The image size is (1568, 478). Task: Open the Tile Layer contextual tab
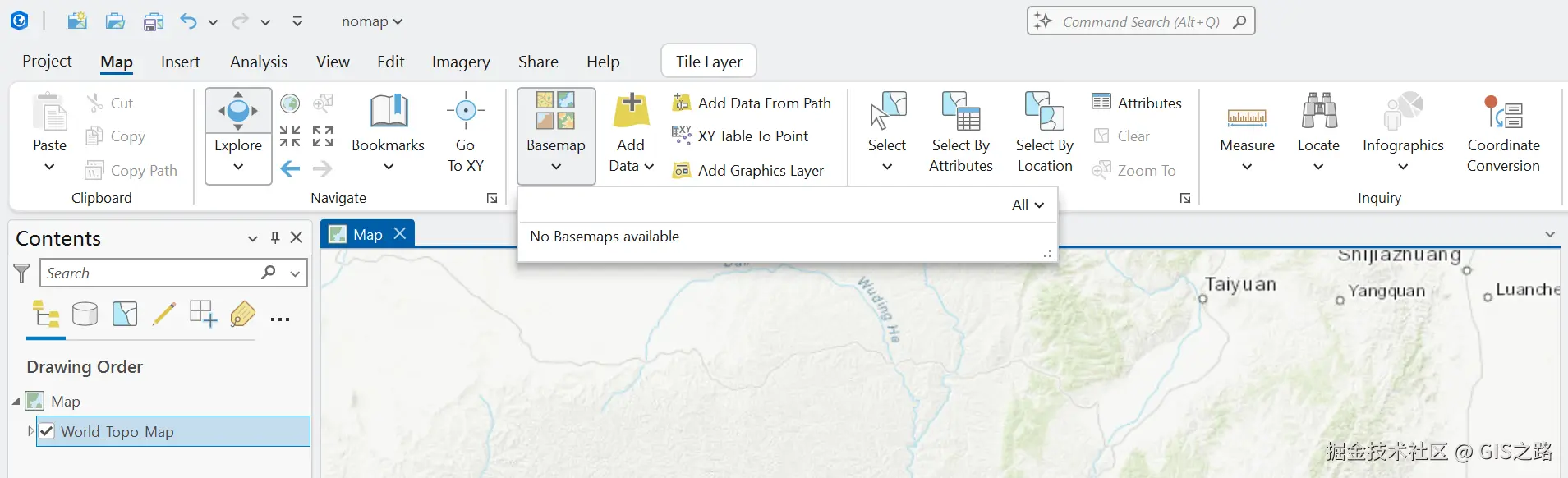click(708, 62)
